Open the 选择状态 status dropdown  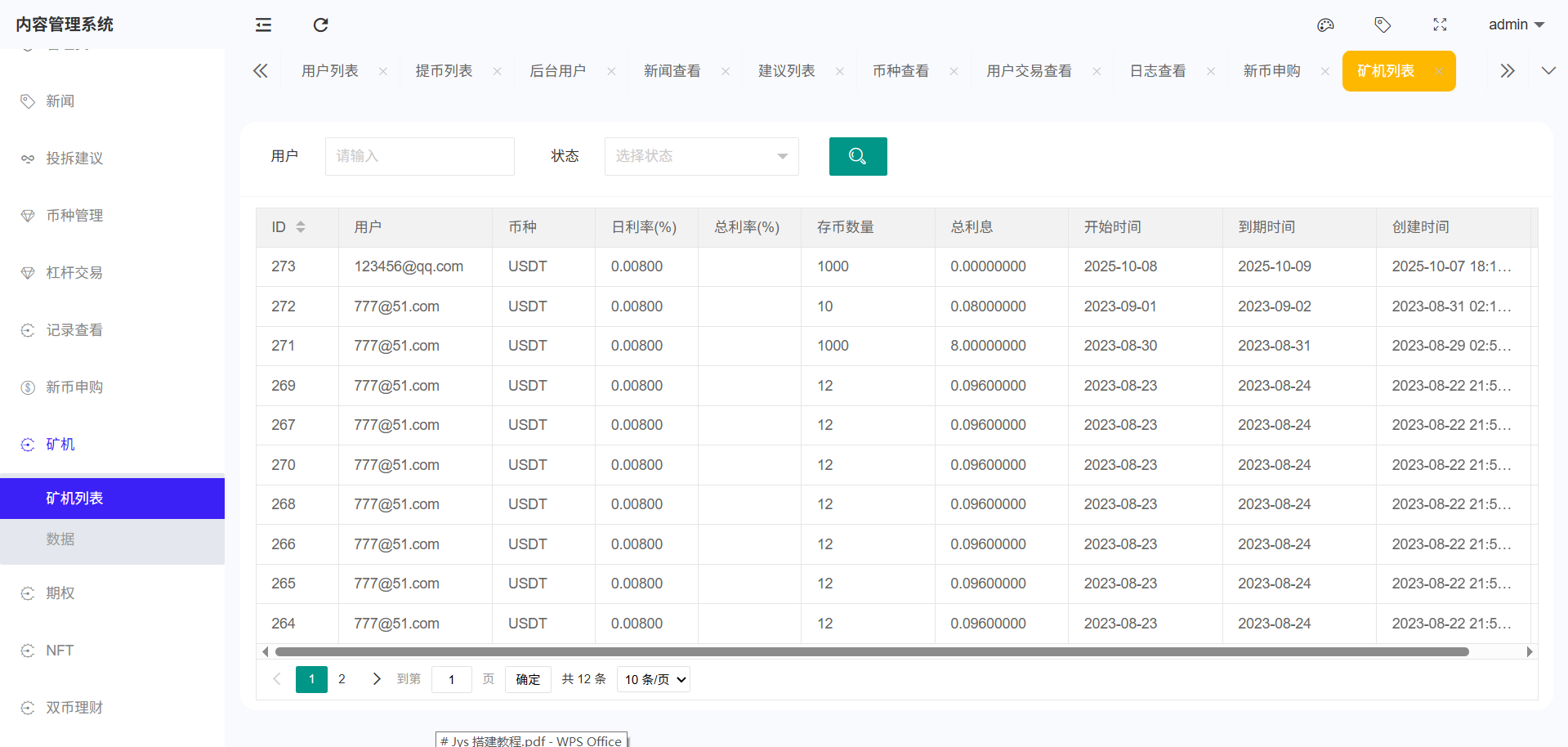[701, 156]
